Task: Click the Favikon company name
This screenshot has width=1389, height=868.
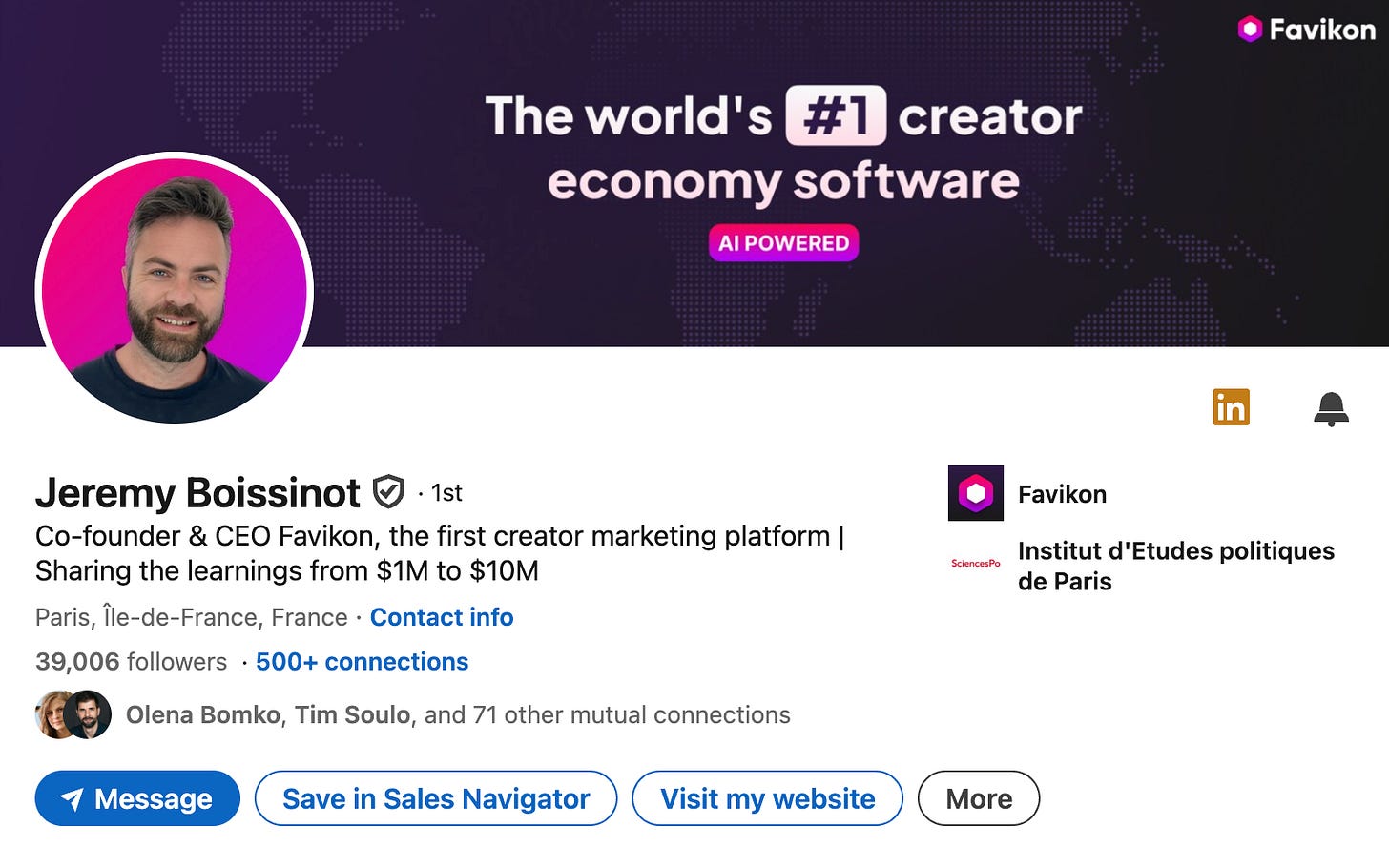Action: point(1062,494)
